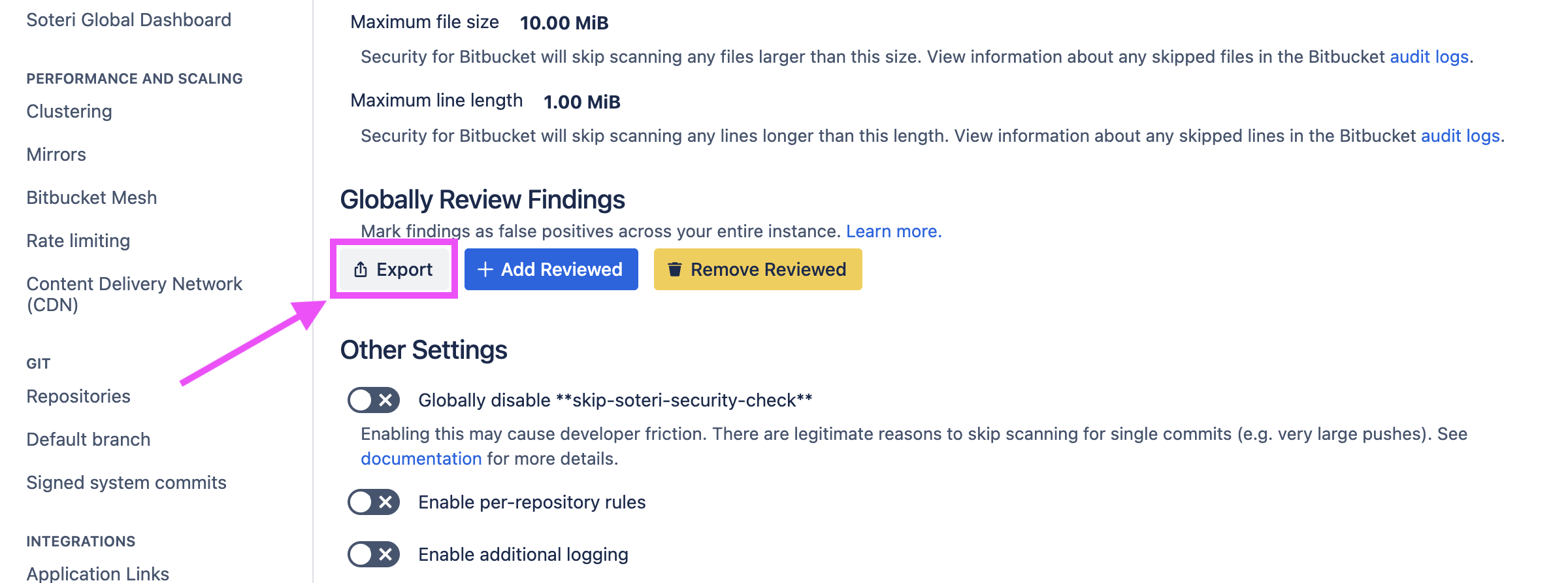This screenshot has height=583, width=1568.
Task: Open Soteri Global Dashboard in sidebar
Action: tap(129, 20)
